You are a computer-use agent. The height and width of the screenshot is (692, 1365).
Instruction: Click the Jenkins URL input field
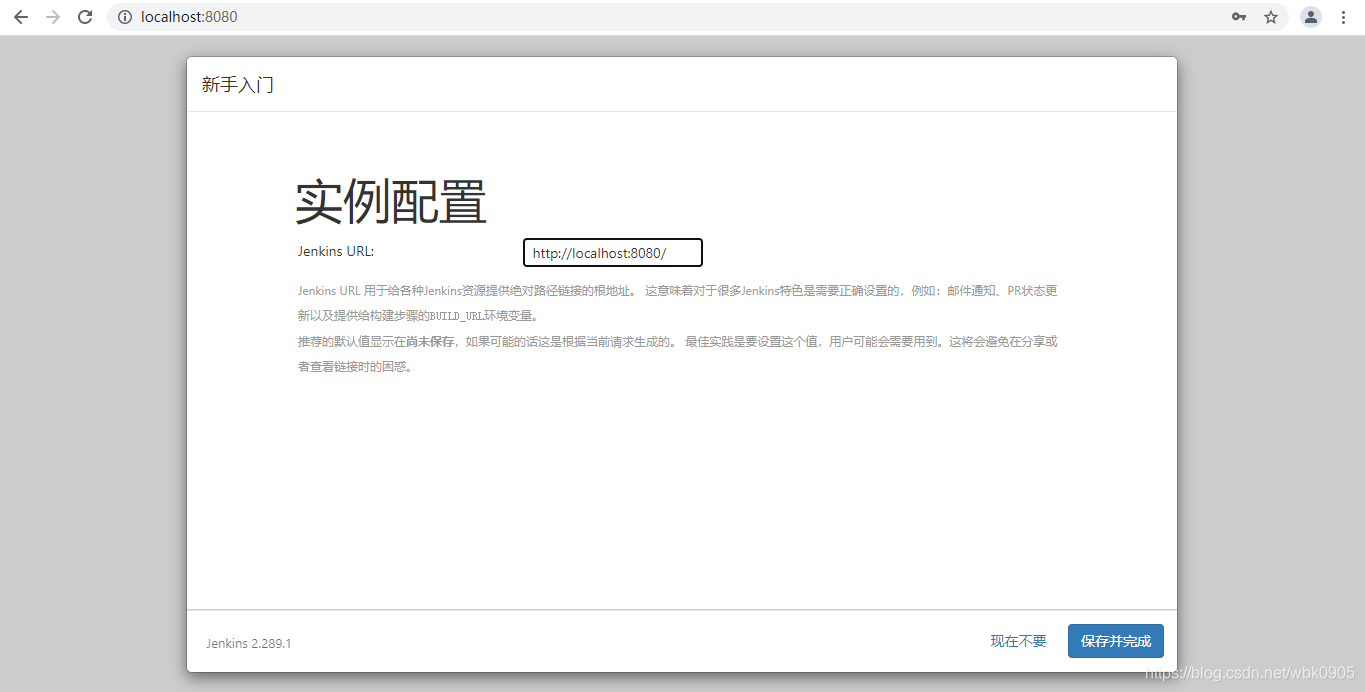pyautogui.click(x=613, y=253)
